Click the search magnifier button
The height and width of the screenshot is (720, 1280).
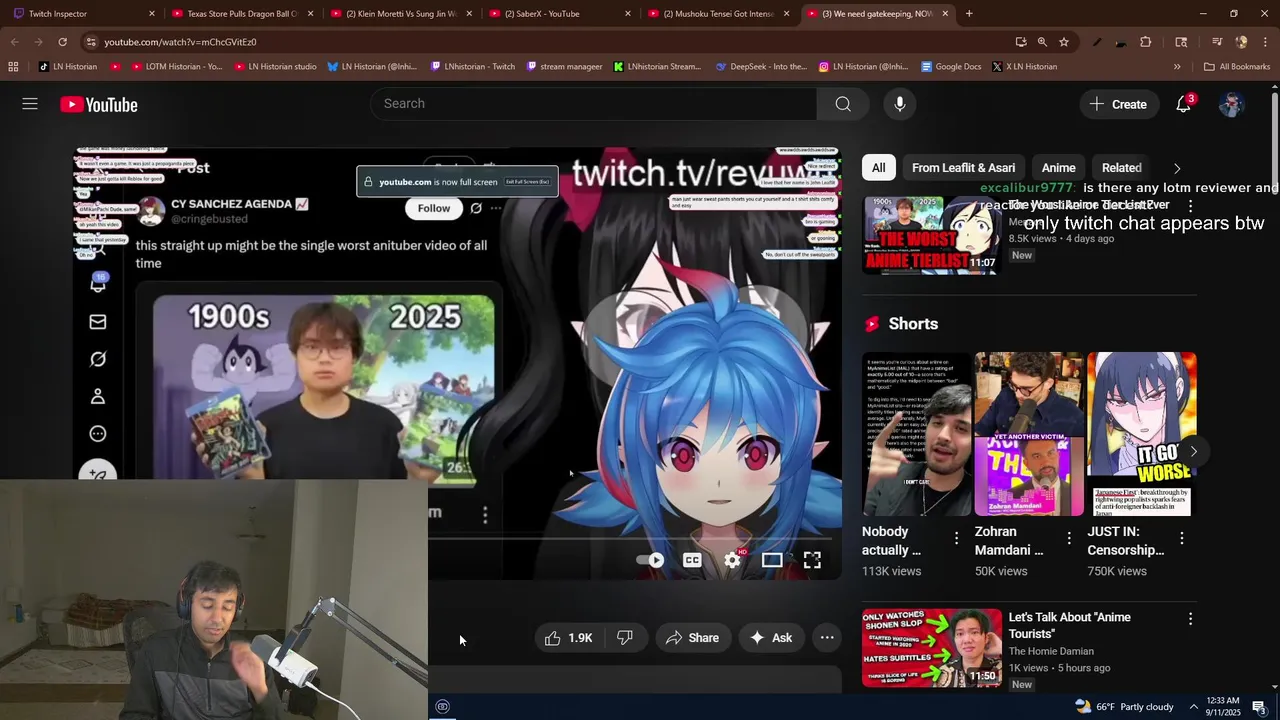[843, 104]
